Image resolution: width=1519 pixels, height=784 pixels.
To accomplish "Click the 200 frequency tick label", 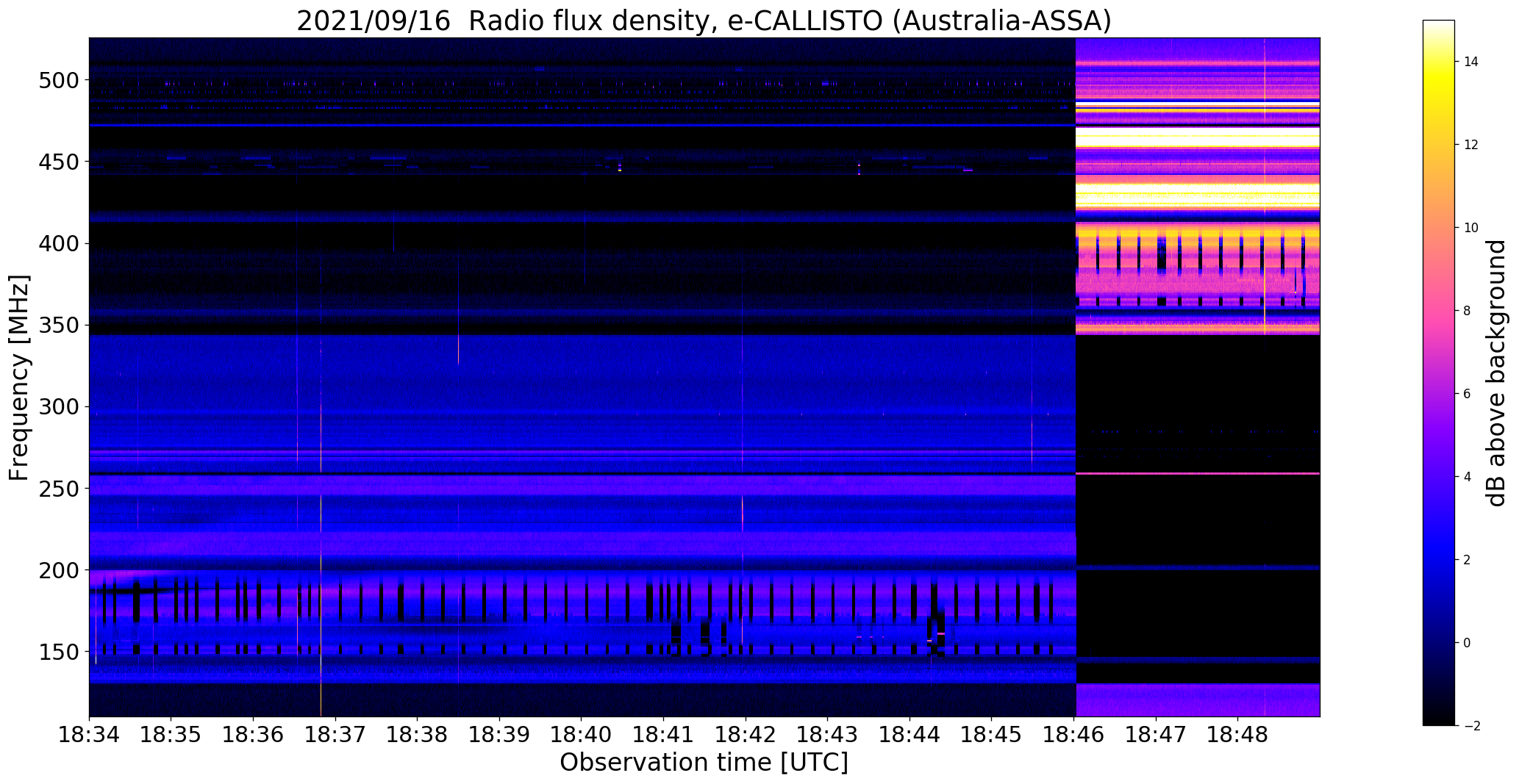I will click(x=58, y=570).
